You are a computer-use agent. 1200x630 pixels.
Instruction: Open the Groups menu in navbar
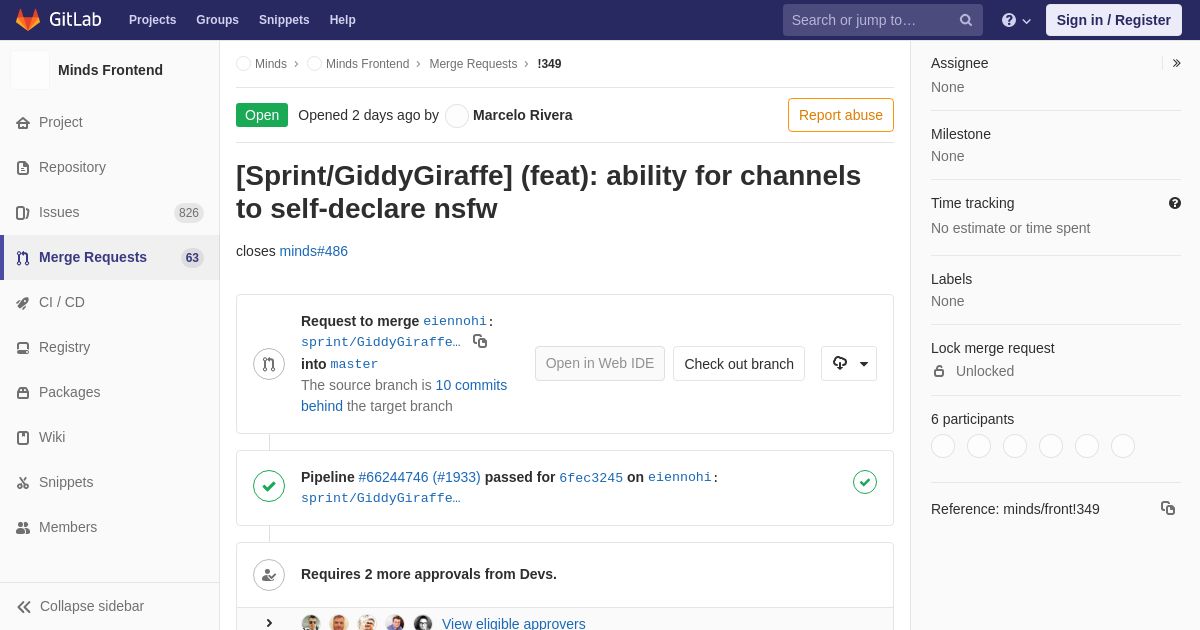[217, 20]
